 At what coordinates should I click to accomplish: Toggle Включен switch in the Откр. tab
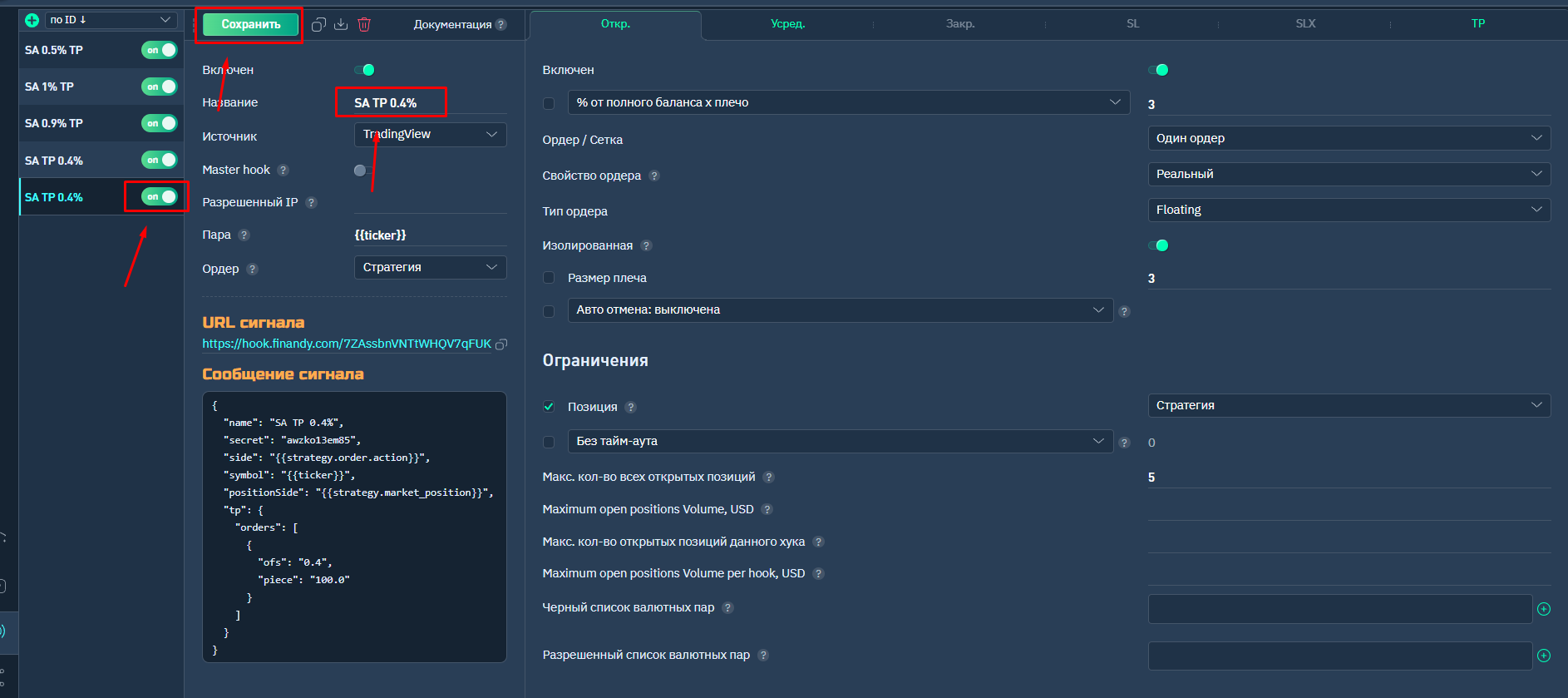coord(1158,70)
